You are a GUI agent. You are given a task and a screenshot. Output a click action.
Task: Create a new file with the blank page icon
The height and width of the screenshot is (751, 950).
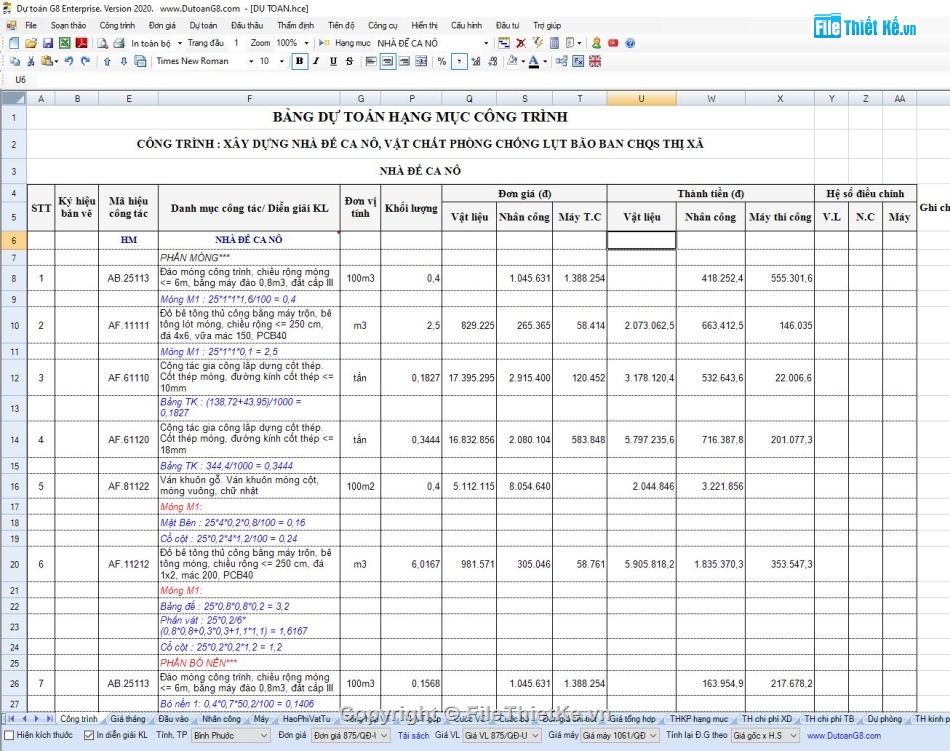[14, 43]
